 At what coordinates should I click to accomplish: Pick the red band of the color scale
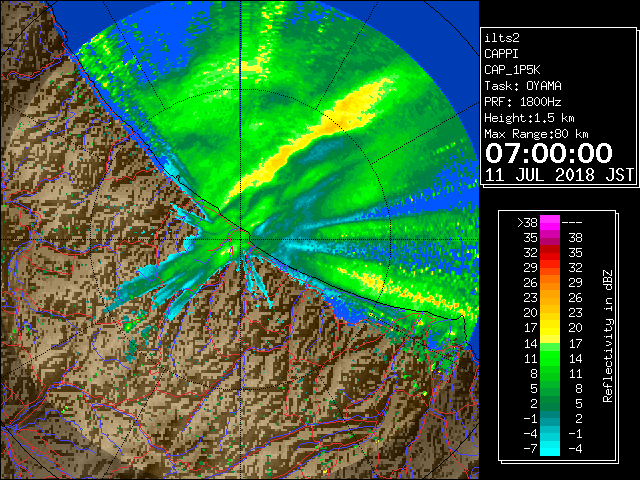click(x=550, y=253)
